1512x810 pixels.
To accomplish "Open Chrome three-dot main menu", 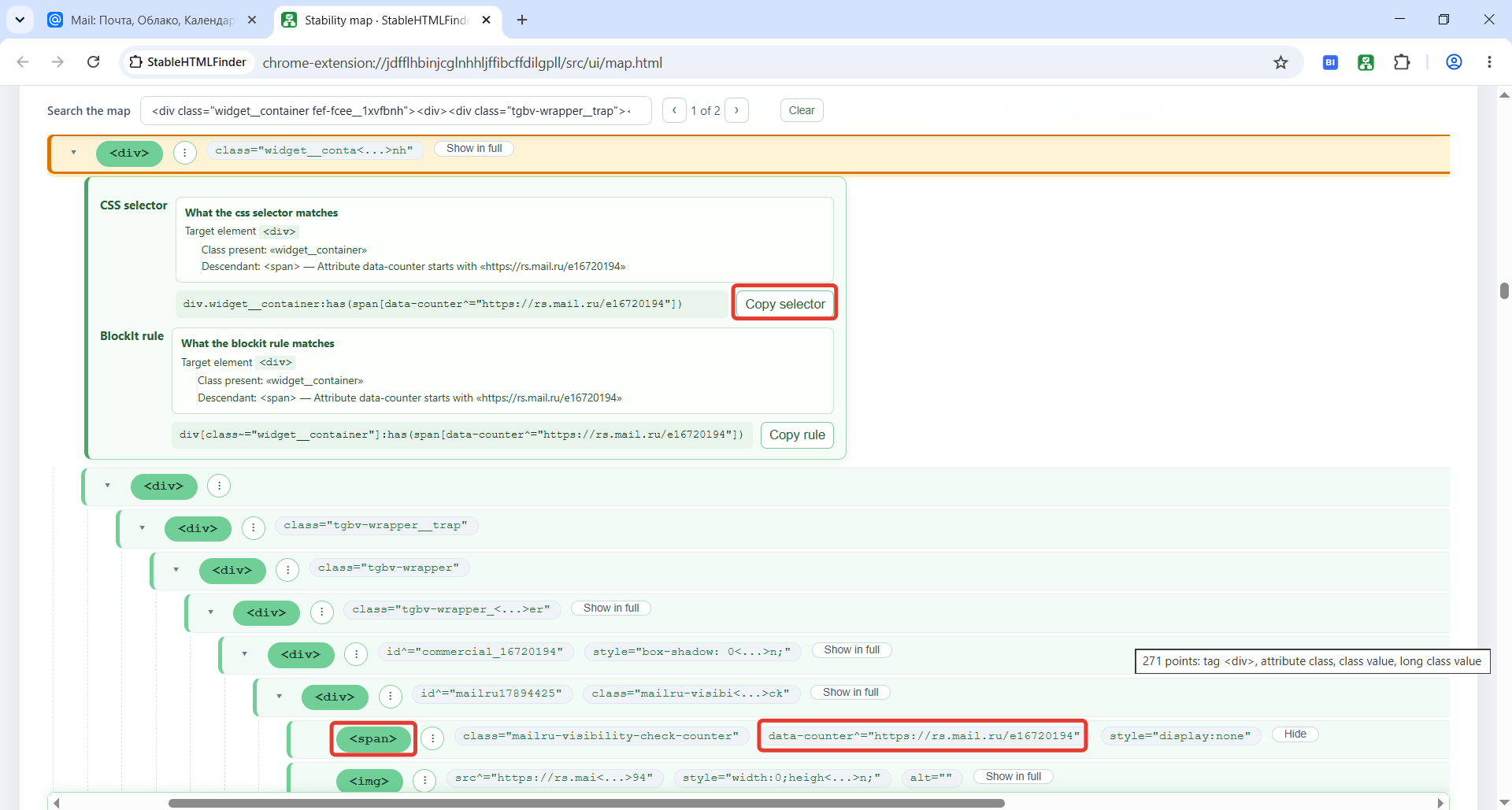I will (x=1489, y=62).
